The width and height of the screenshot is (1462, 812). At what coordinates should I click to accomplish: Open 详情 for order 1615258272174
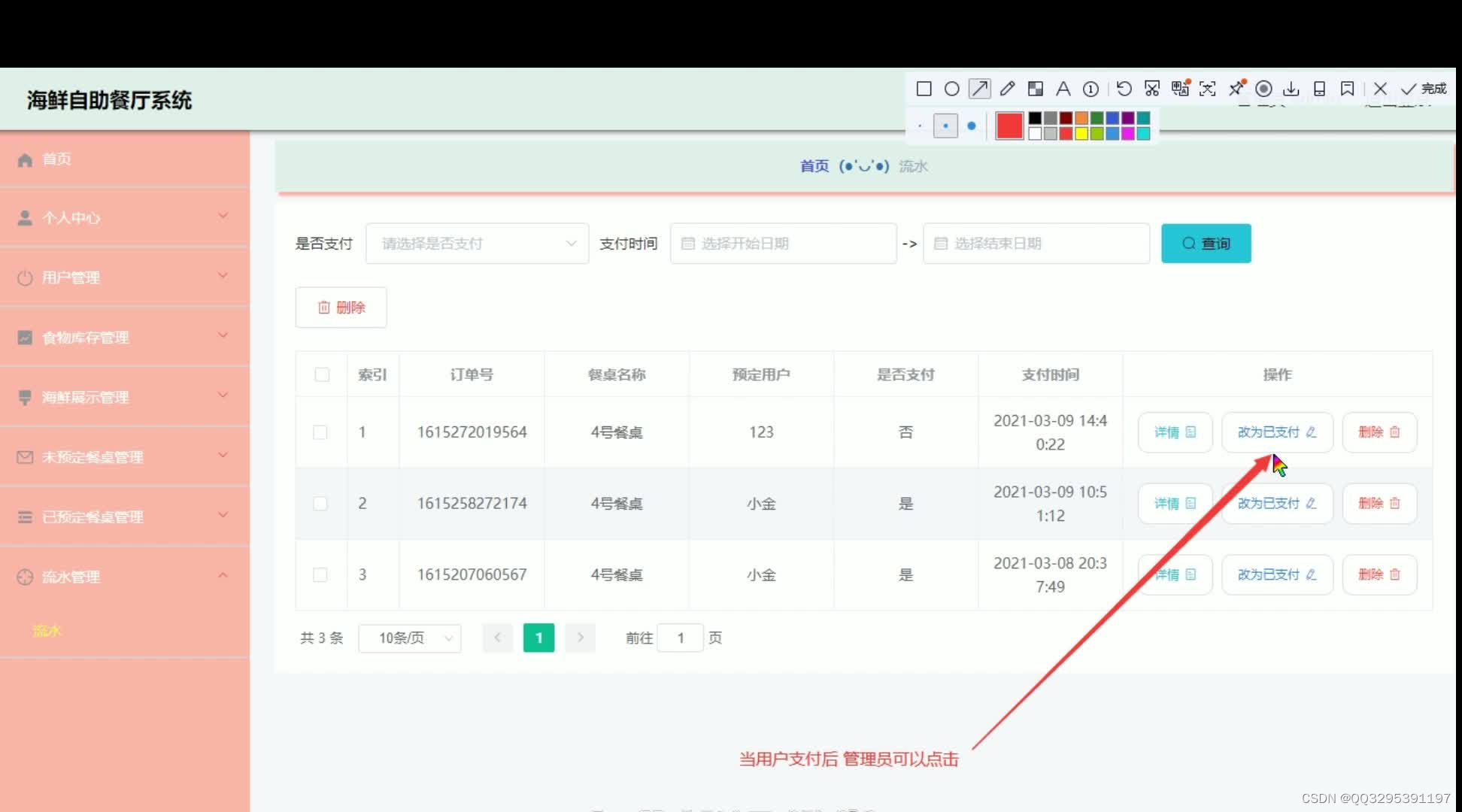pyautogui.click(x=1175, y=504)
